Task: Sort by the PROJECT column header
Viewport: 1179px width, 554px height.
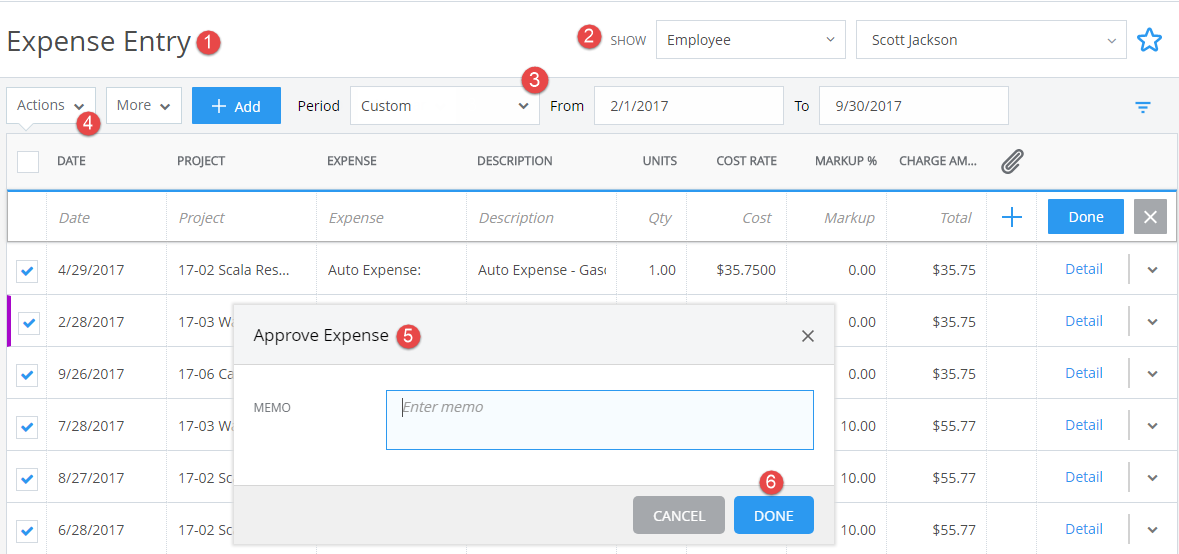Action: (x=201, y=161)
